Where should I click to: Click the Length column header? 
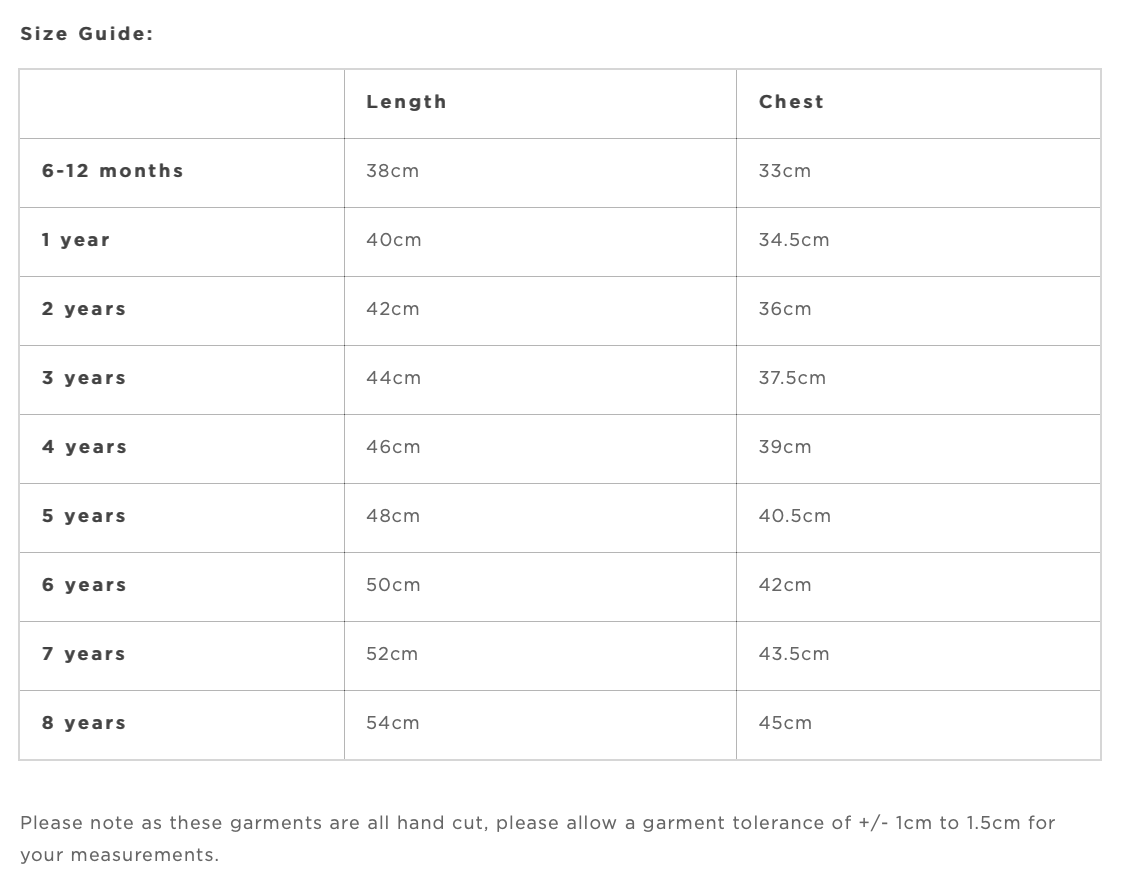coord(406,102)
